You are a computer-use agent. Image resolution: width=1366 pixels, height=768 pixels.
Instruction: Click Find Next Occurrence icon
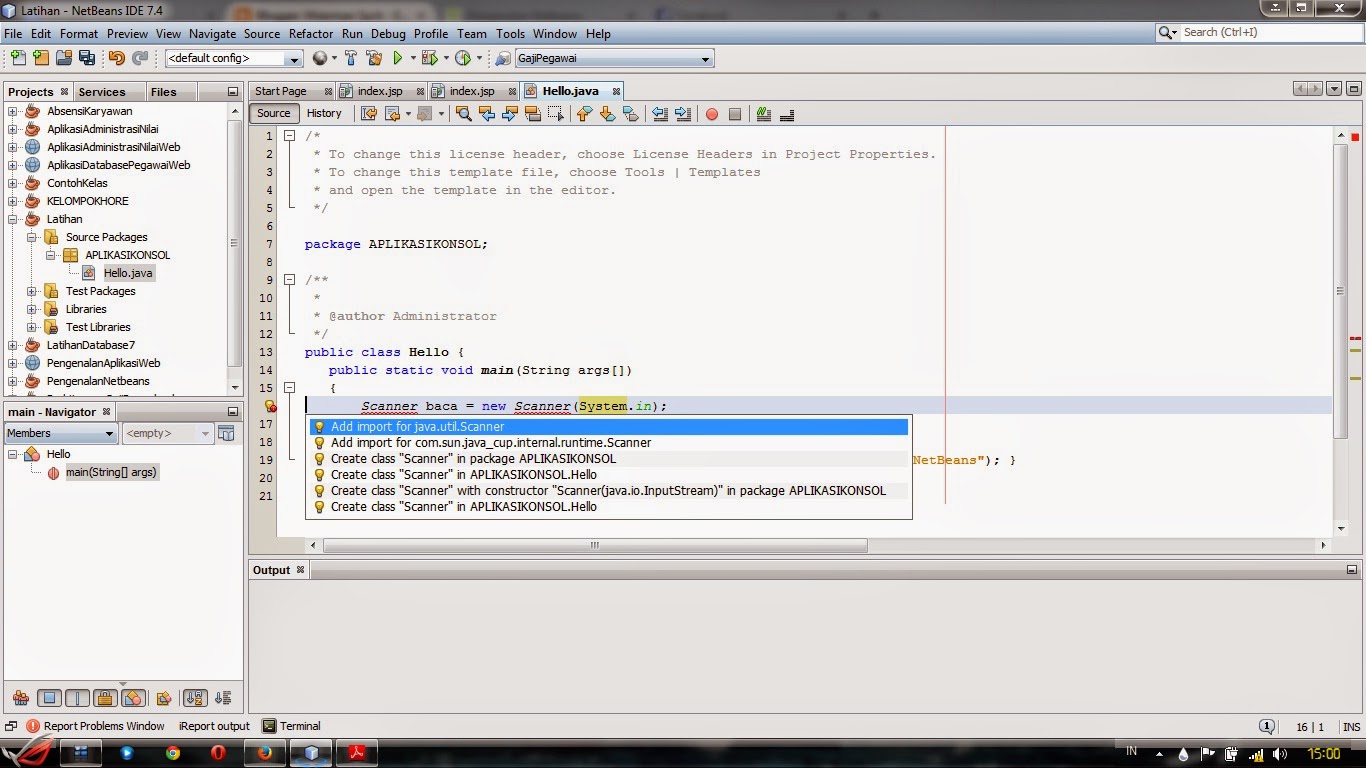[510, 114]
